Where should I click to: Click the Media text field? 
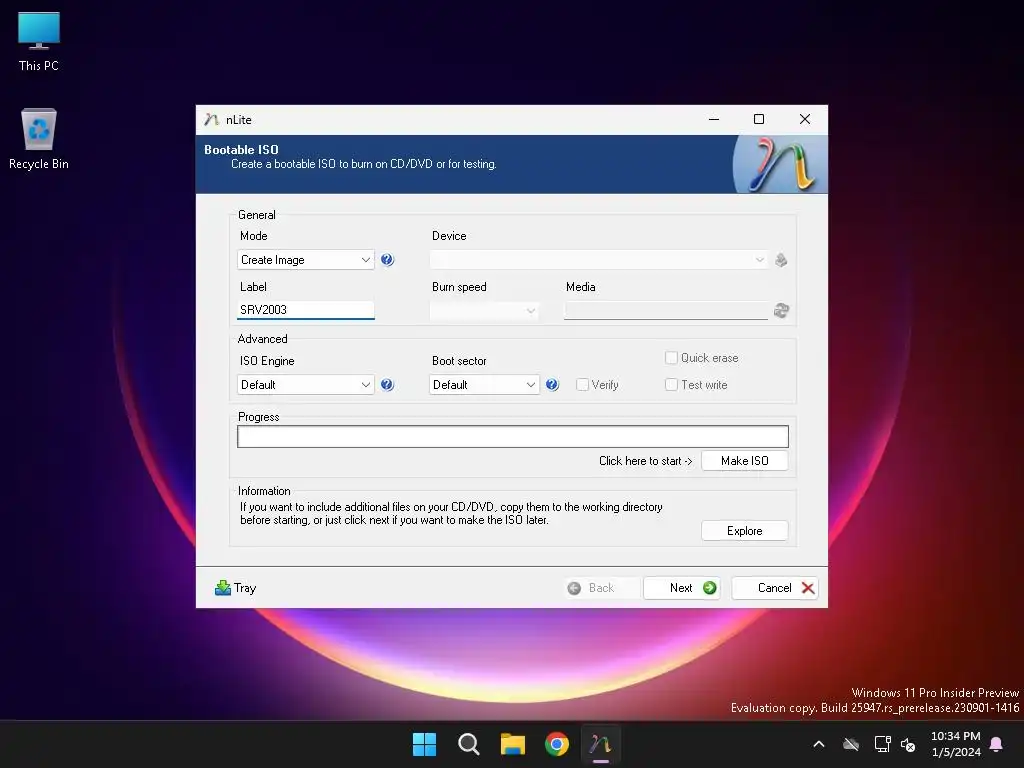(665, 310)
